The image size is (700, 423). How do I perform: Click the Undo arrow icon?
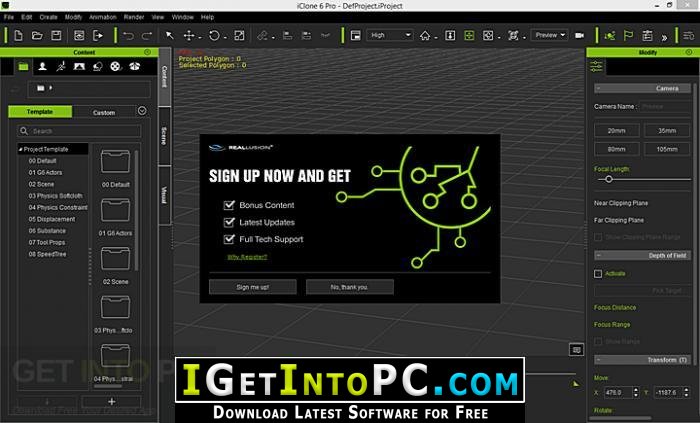tap(128, 36)
